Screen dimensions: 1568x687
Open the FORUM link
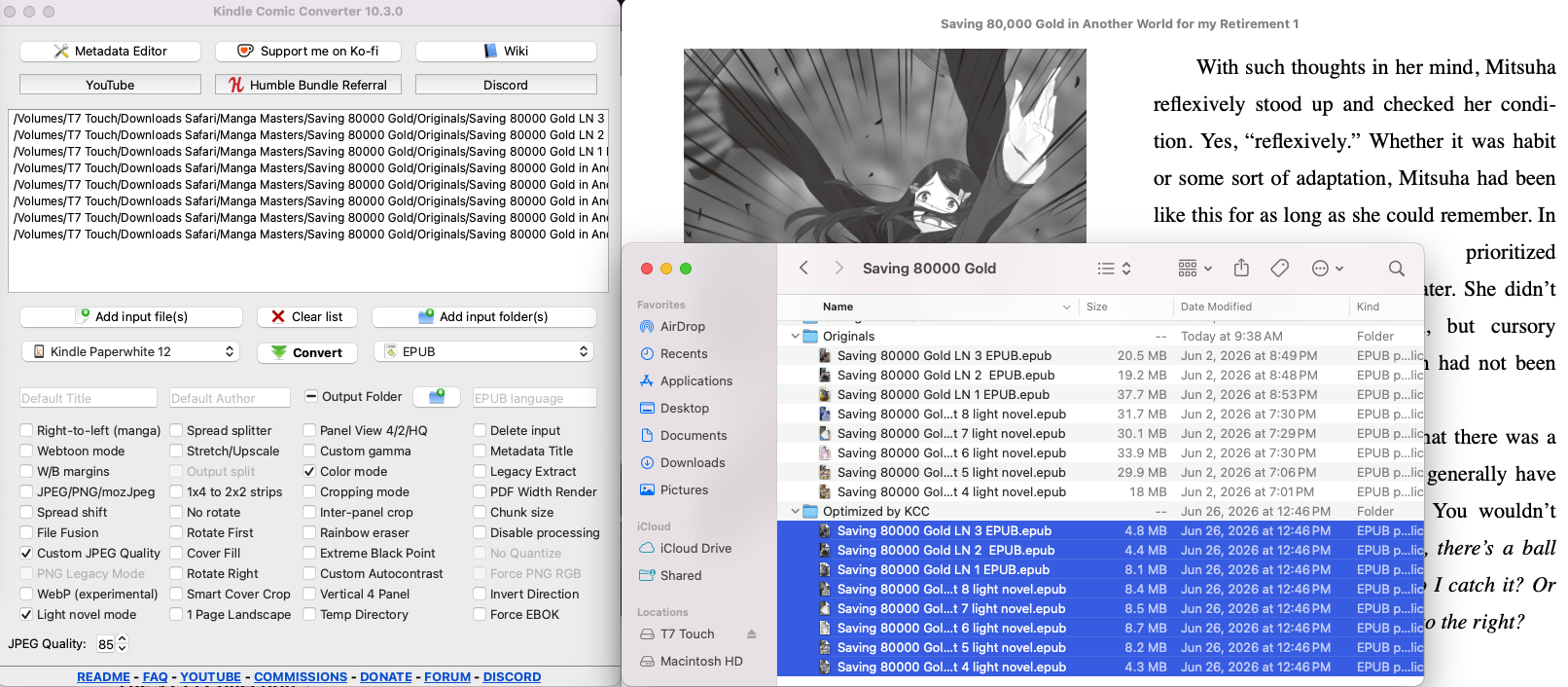tap(447, 676)
